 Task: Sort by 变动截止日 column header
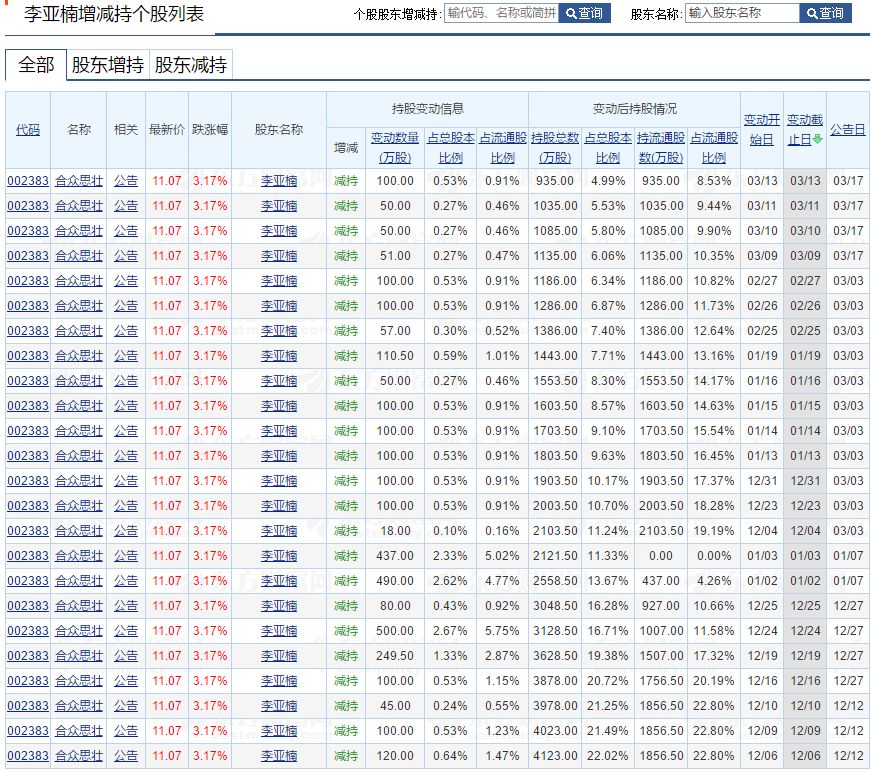tap(805, 130)
